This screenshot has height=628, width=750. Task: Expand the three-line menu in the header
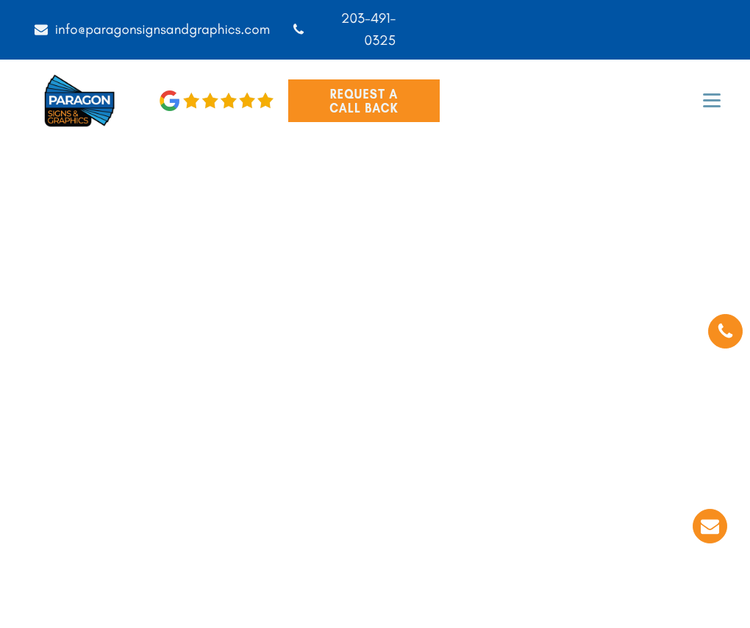(711, 100)
